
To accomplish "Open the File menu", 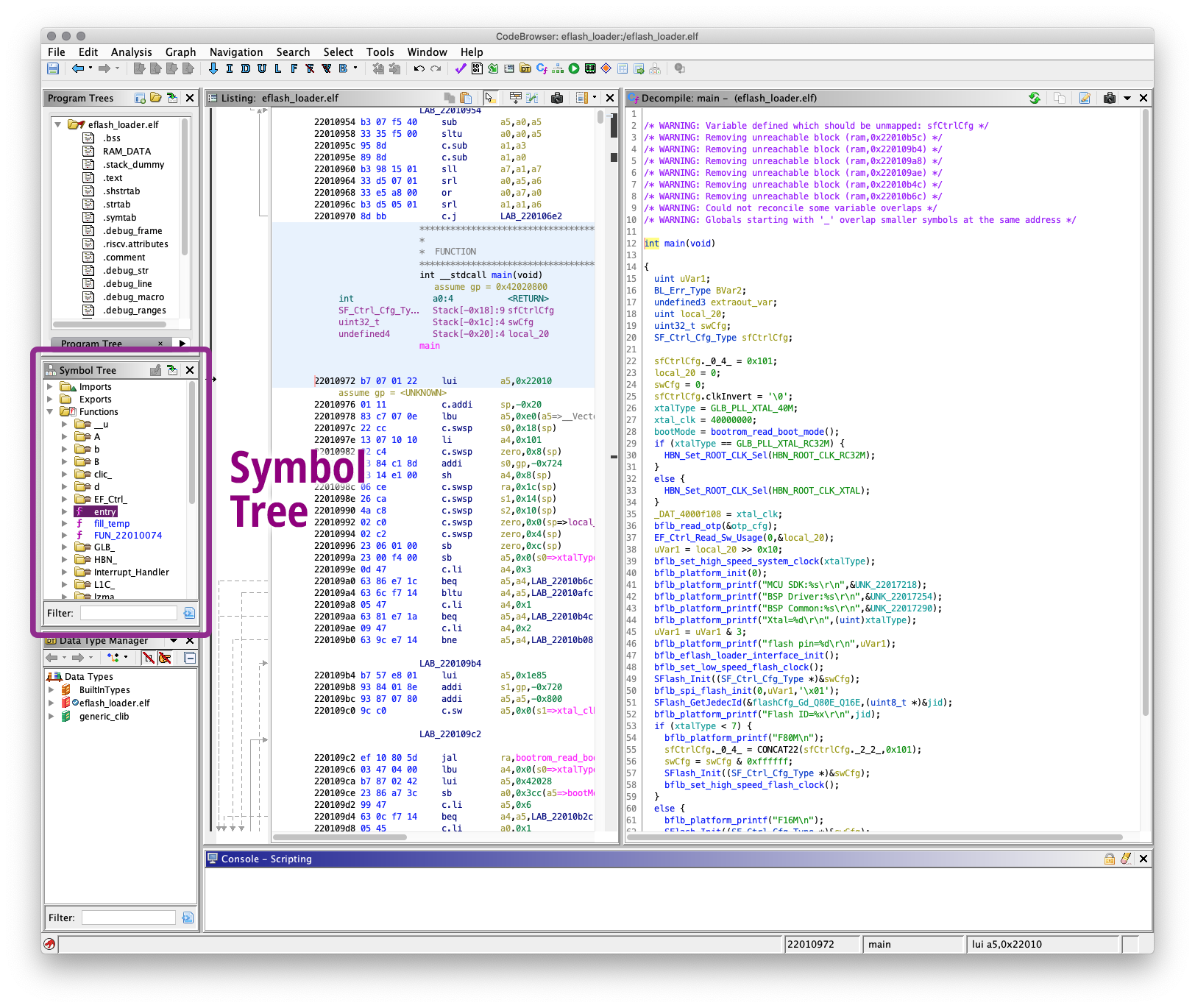I will point(57,52).
